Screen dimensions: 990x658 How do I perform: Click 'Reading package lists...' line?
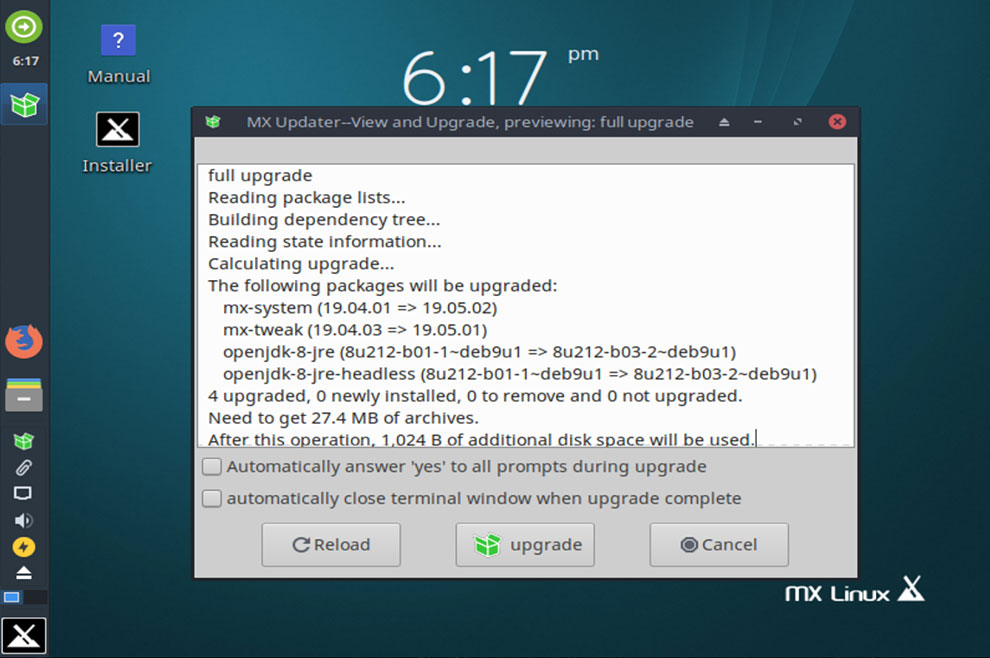(x=307, y=198)
